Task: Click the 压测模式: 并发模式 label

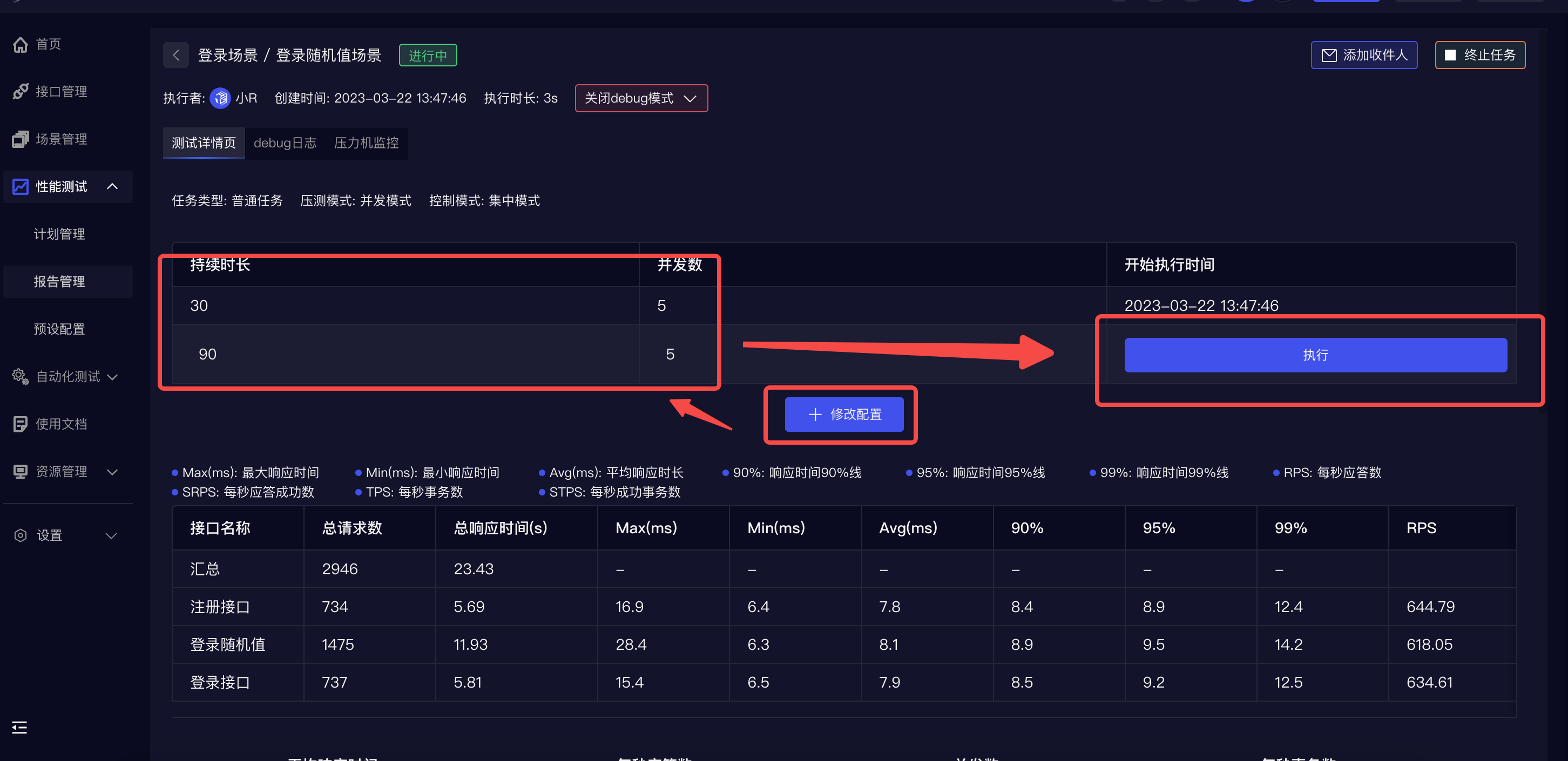Action: 355,201
